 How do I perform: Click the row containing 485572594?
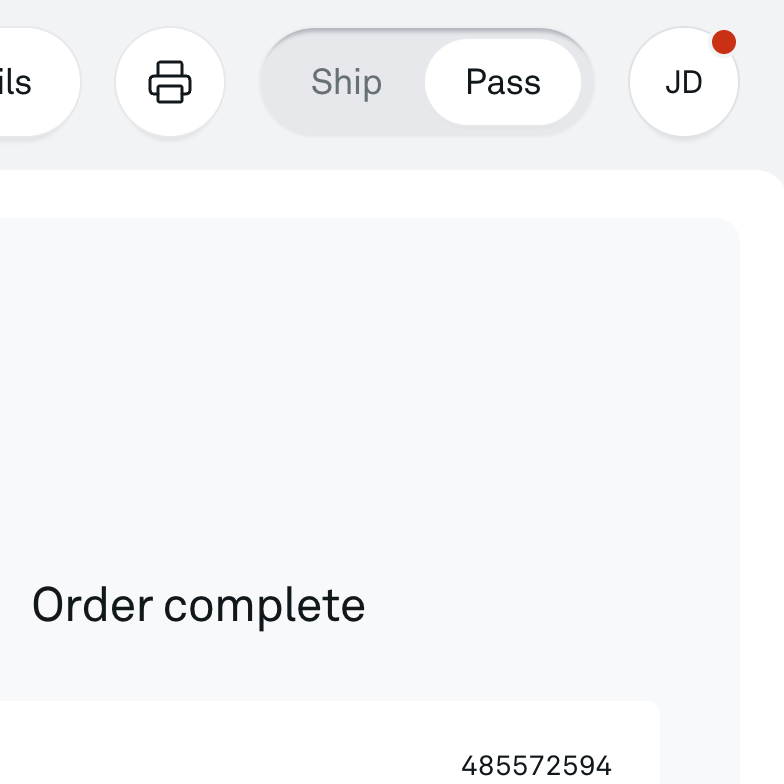(330, 742)
